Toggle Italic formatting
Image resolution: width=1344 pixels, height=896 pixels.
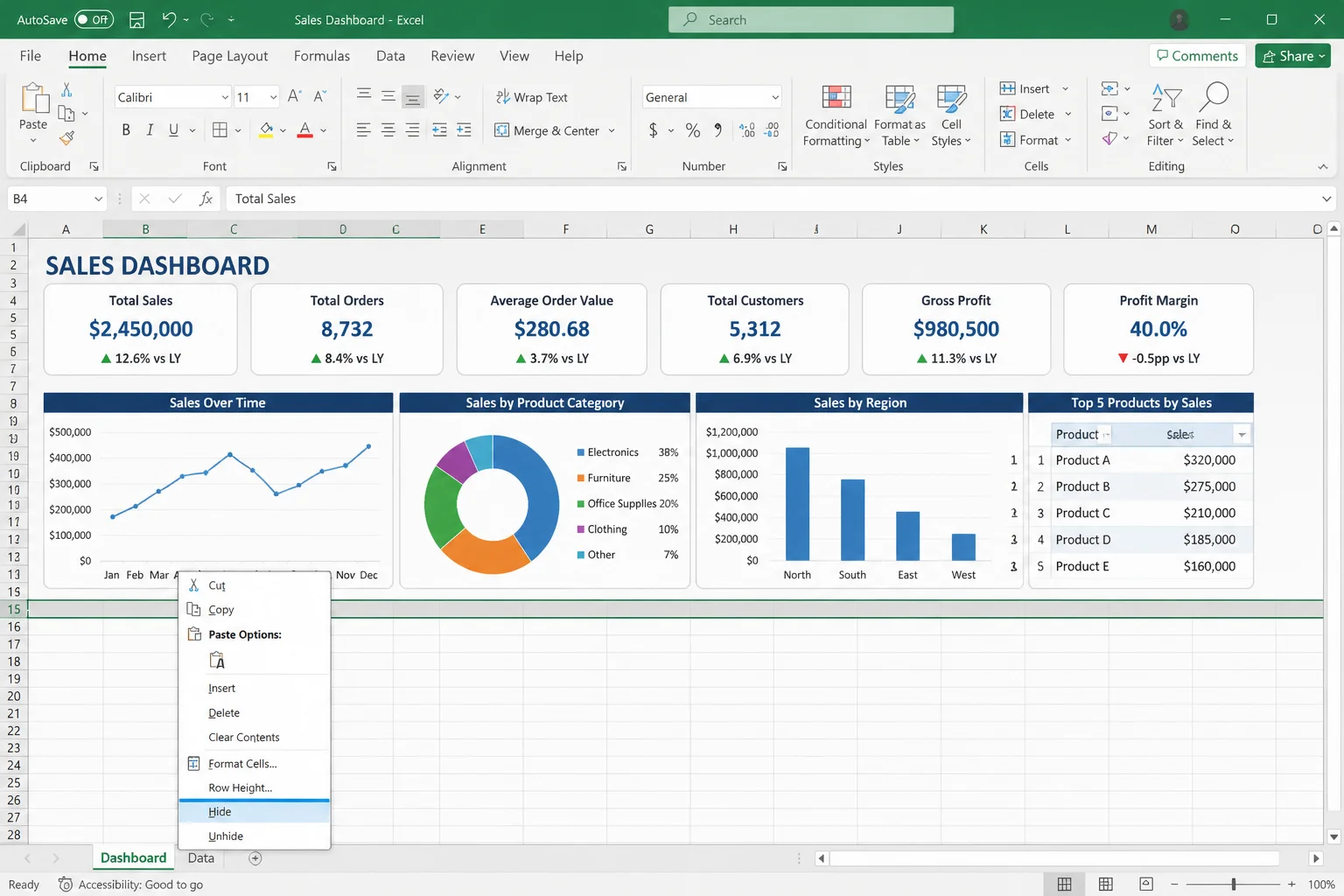point(150,130)
